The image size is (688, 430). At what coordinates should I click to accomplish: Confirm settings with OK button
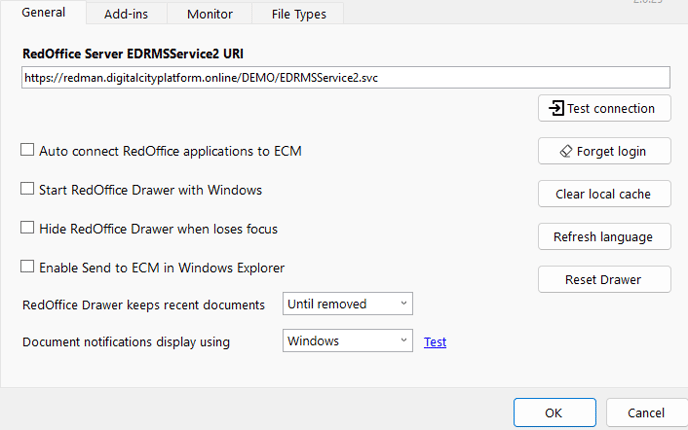(555, 412)
